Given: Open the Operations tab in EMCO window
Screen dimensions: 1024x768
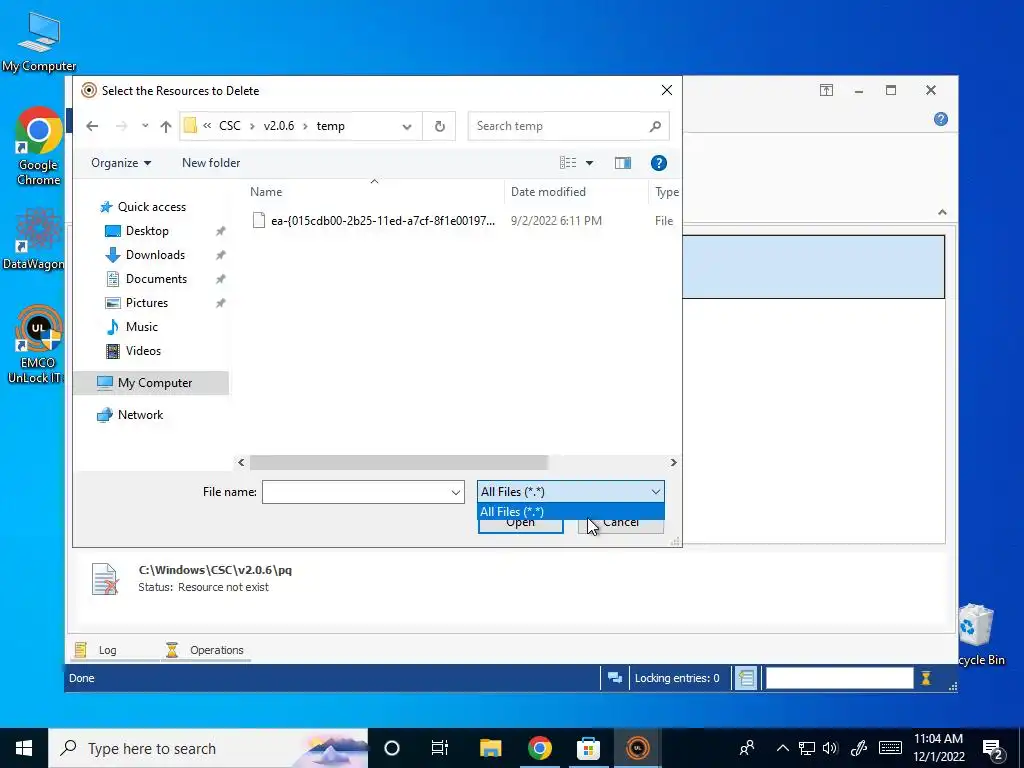Looking at the screenshot, I should (x=205, y=650).
